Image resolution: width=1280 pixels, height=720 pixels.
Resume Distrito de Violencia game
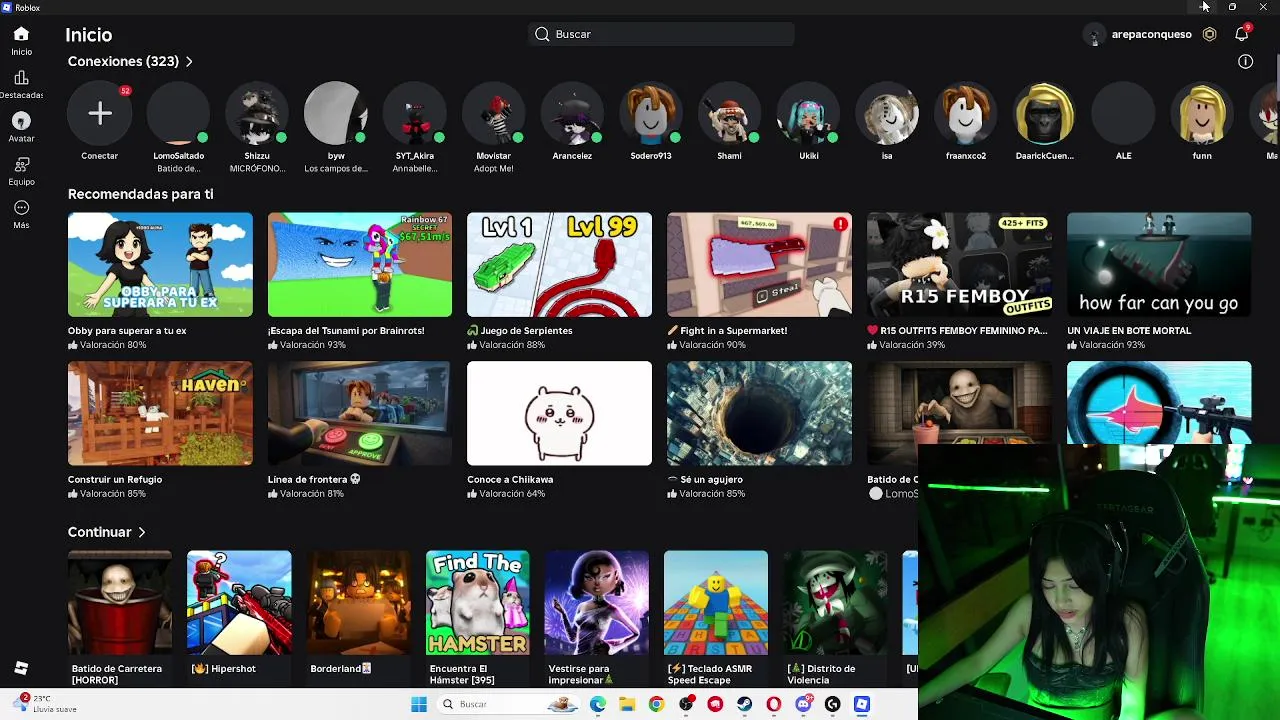tap(835, 603)
